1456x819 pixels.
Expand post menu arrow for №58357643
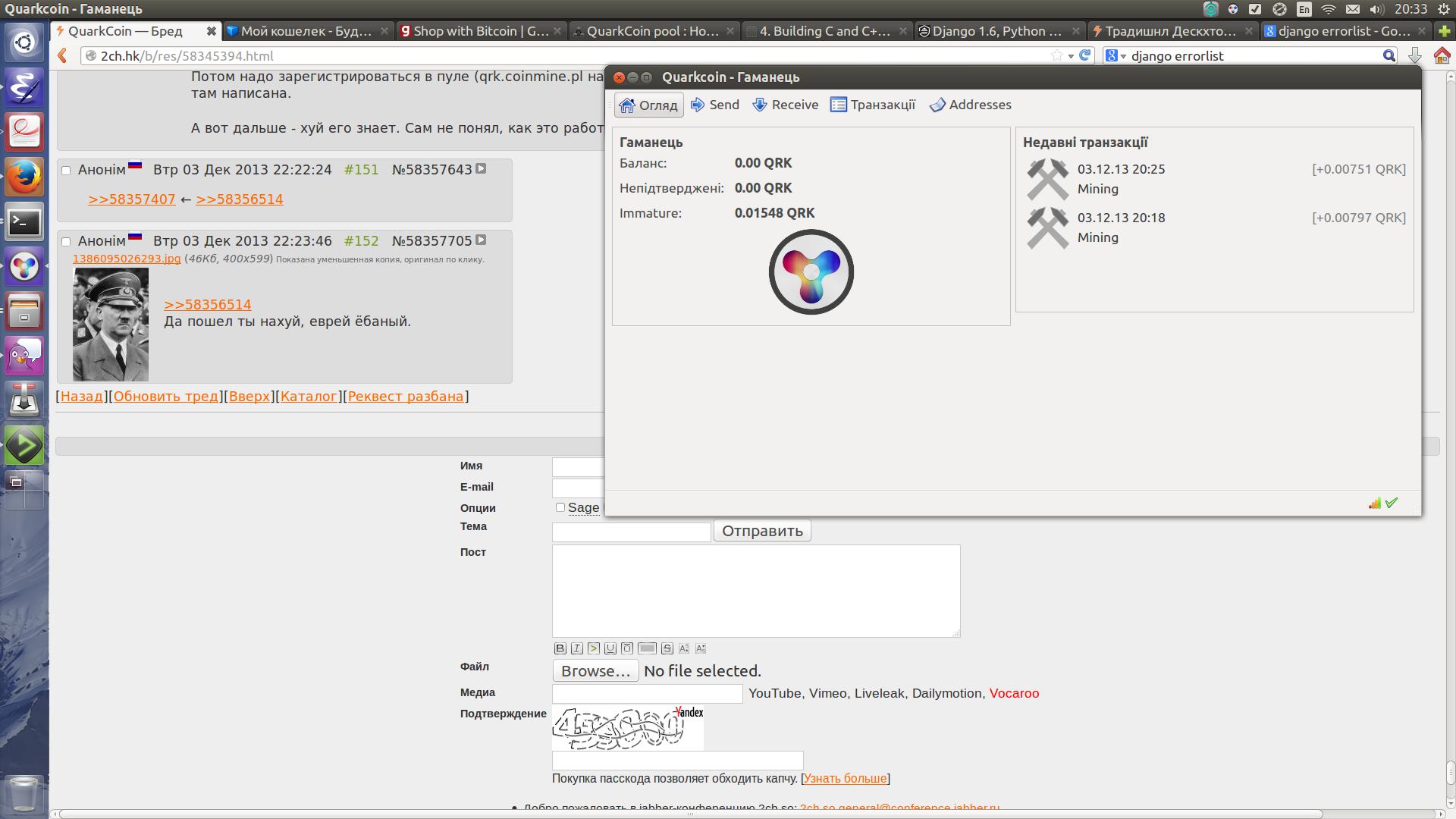481,169
